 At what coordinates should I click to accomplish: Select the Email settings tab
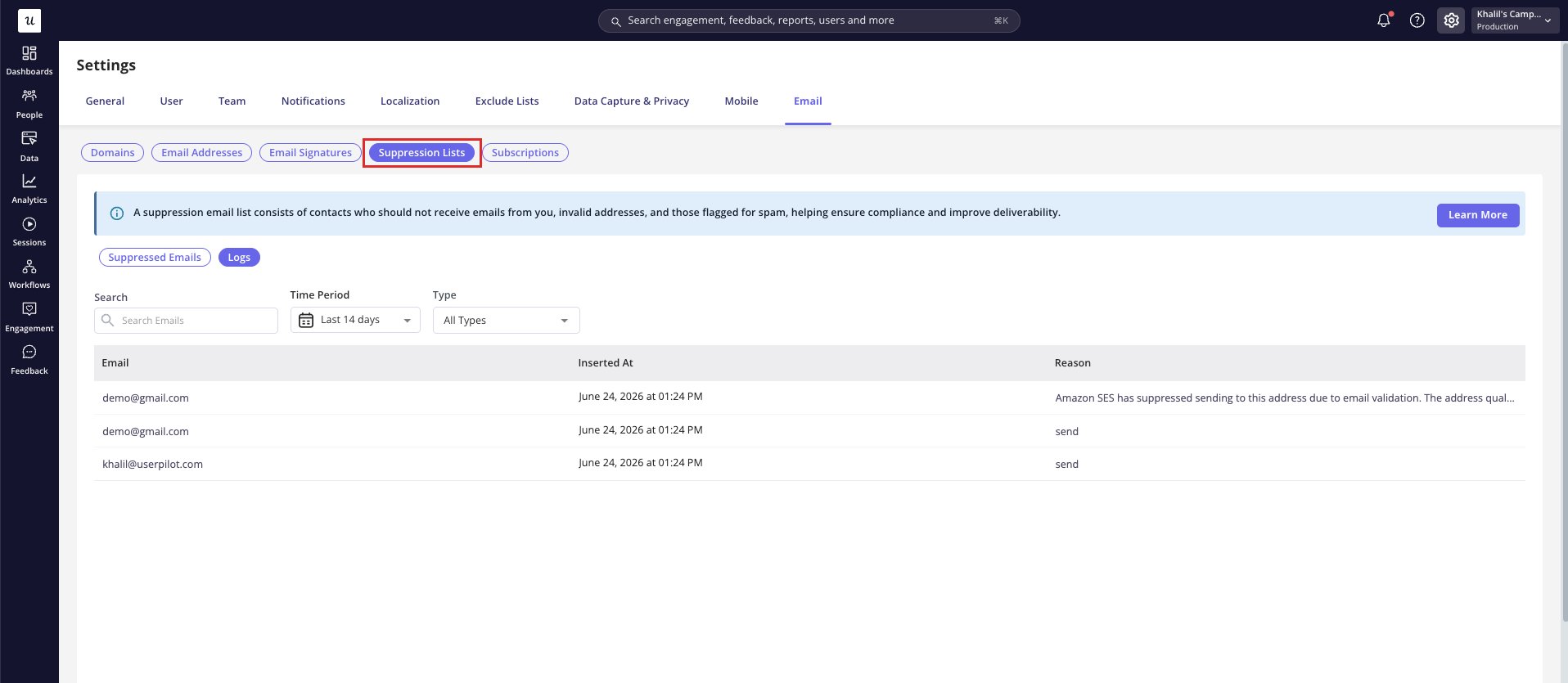click(x=808, y=101)
